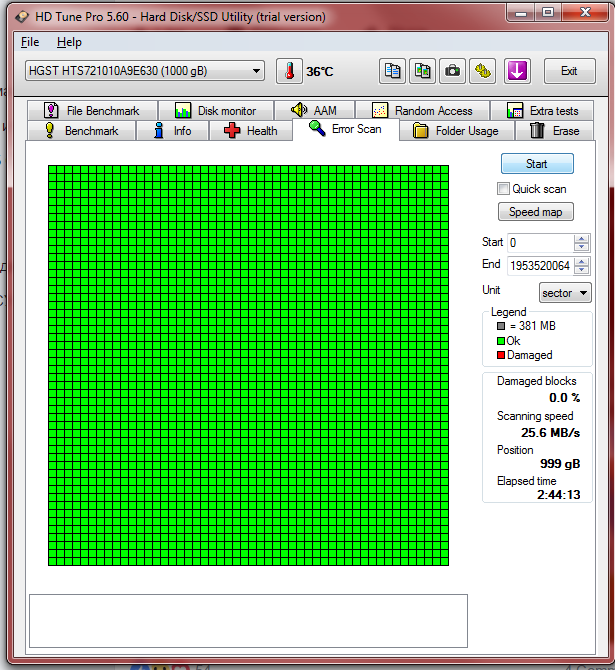This screenshot has width=615, height=670.
Task: Open the options gear icon
Action: click(x=483, y=71)
